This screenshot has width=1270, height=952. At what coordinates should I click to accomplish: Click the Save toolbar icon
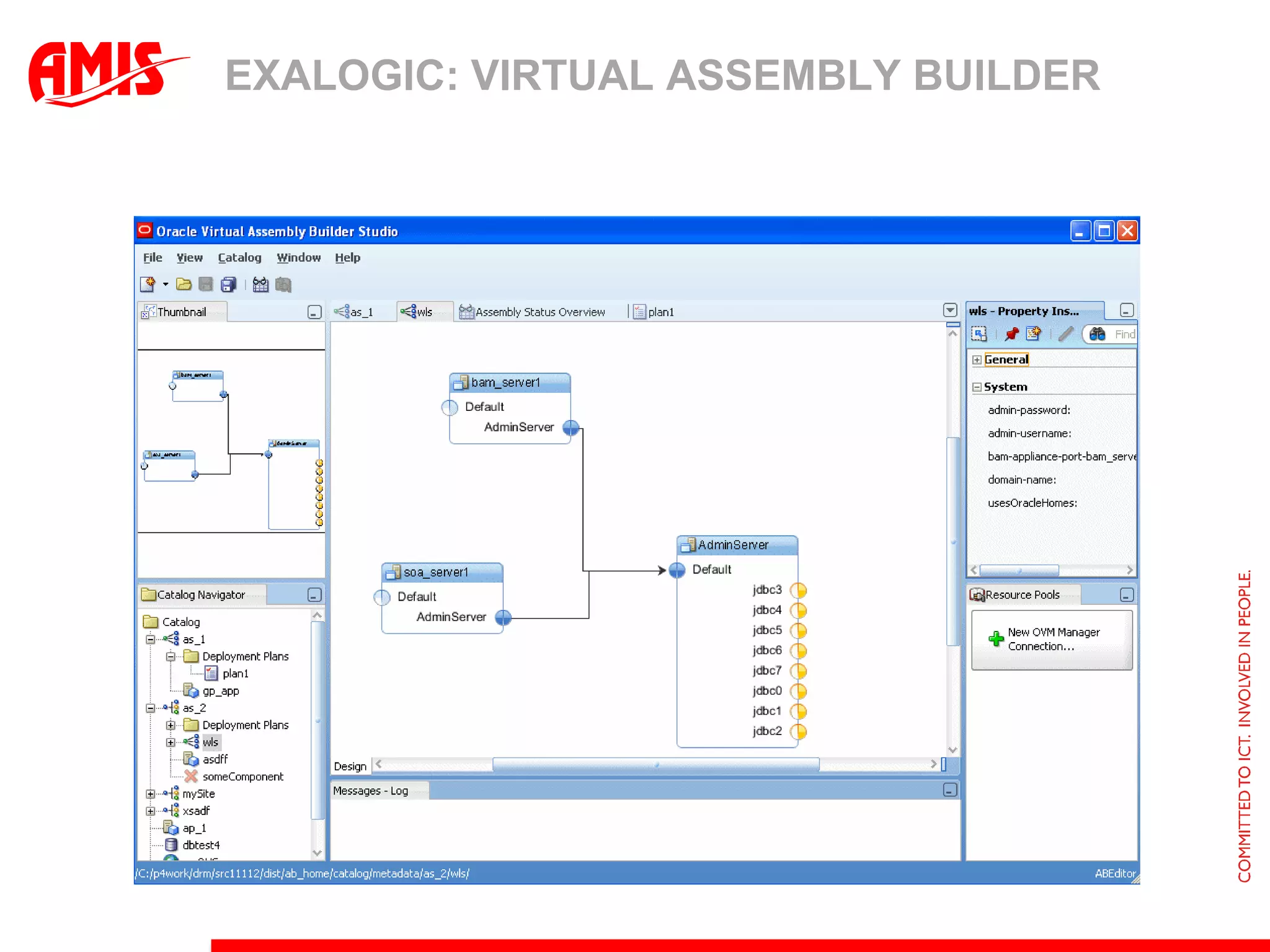point(206,284)
